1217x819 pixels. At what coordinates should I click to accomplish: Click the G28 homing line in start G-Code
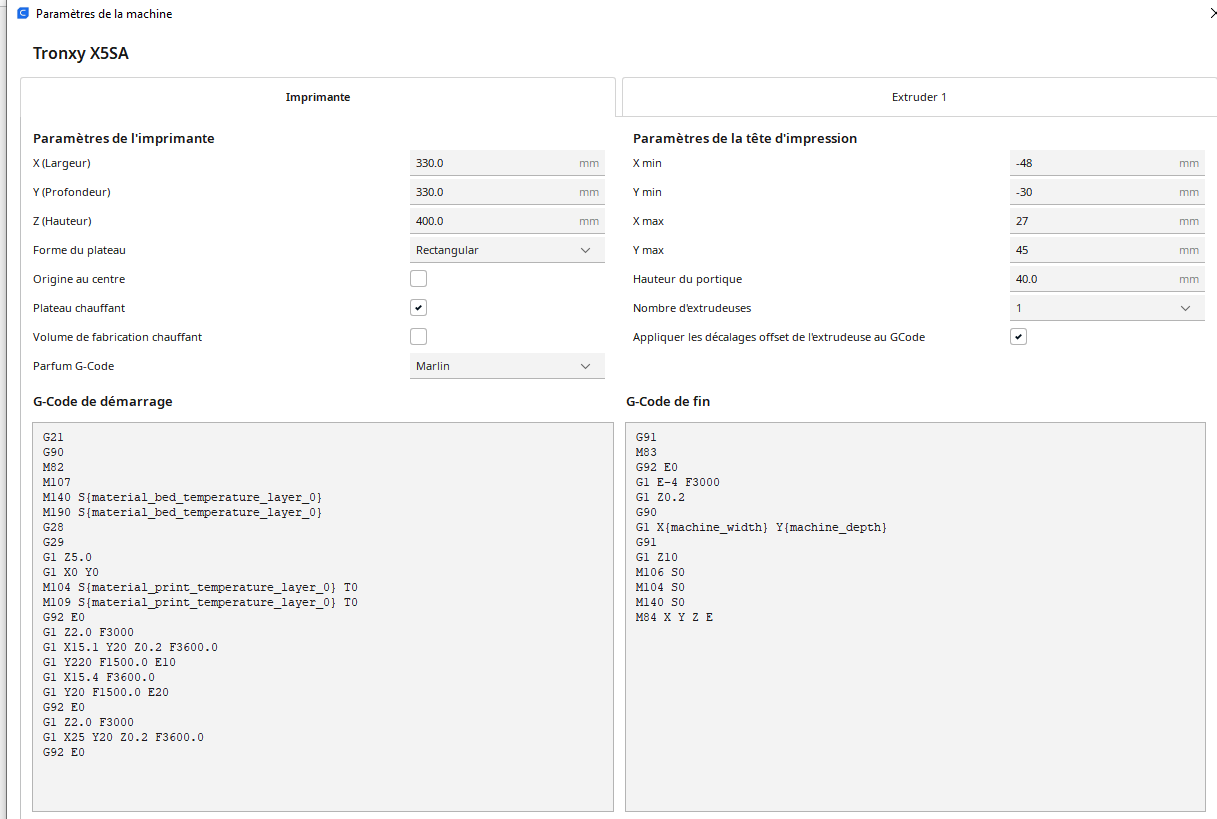[53, 527]
